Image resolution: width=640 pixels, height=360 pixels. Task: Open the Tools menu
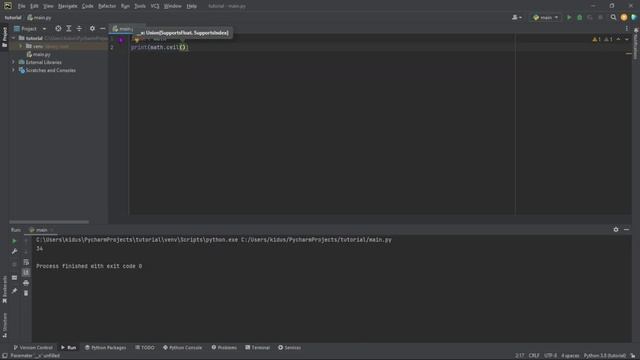pyautogui.click(x=140, y=6)
